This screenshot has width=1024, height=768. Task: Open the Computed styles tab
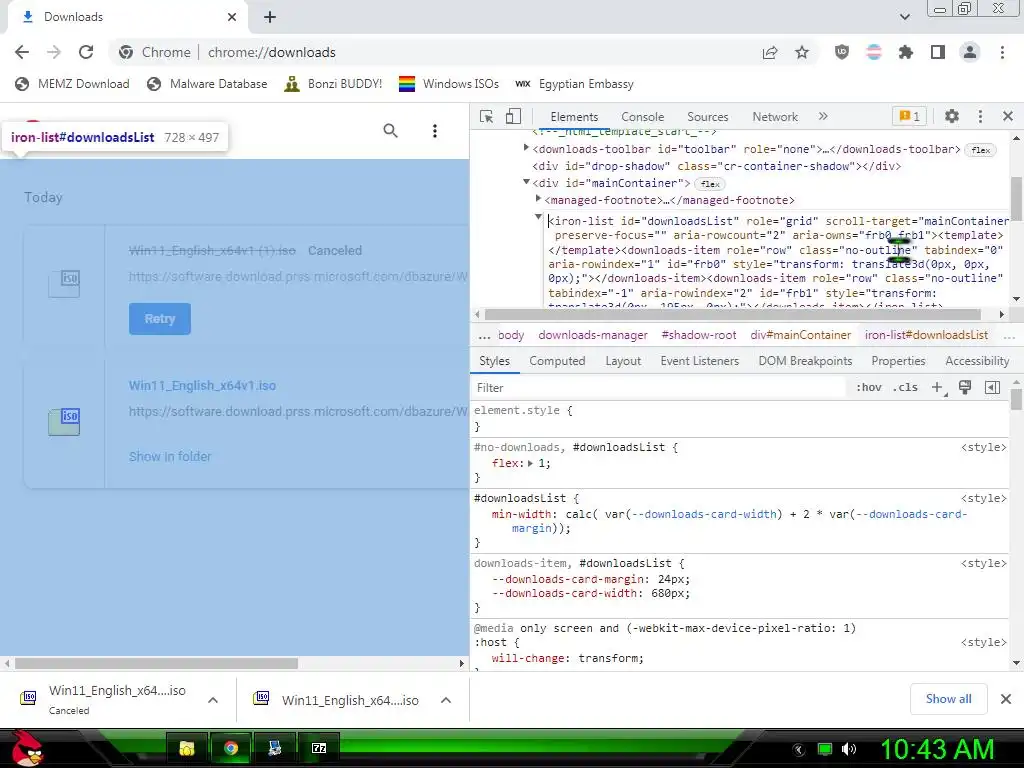coord(557,361)
